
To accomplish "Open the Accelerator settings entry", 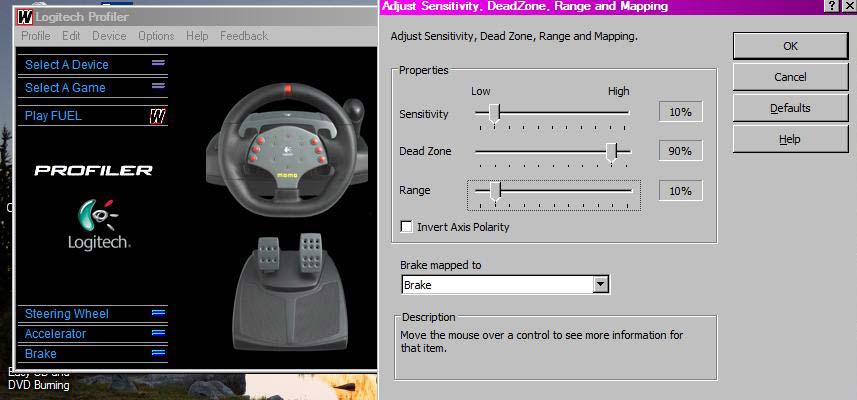I will 55,333.
